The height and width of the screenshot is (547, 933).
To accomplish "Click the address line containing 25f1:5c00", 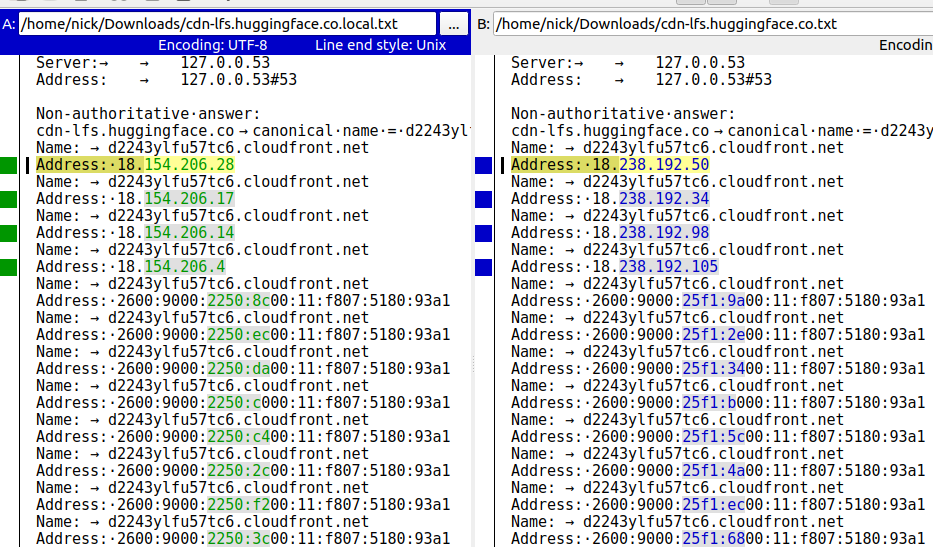I will coord(718,436).
